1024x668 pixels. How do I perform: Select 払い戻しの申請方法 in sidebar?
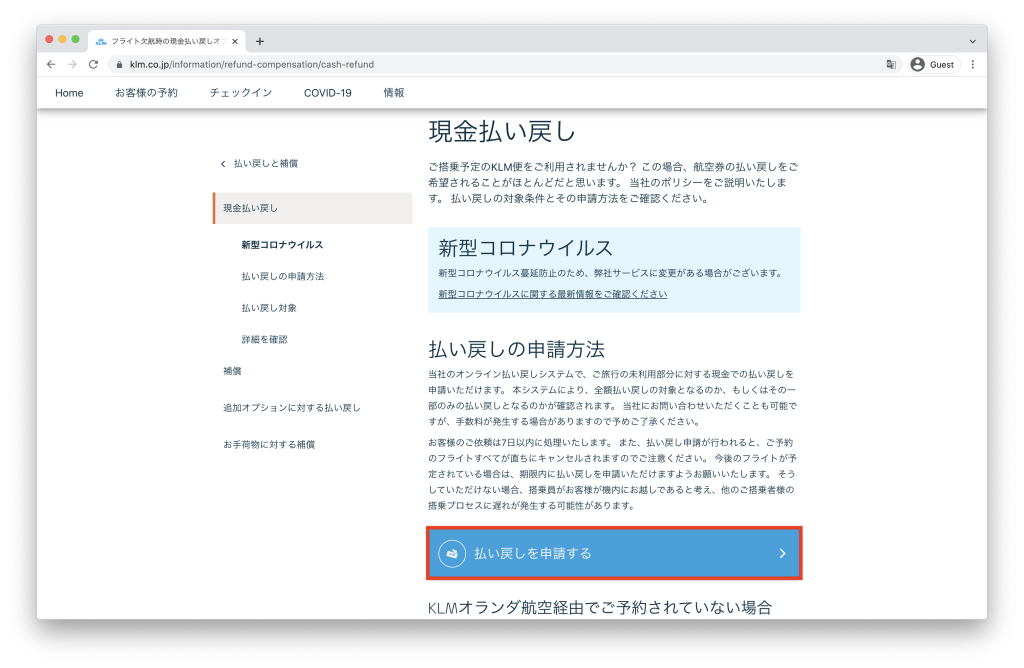(x=282, y=276)
